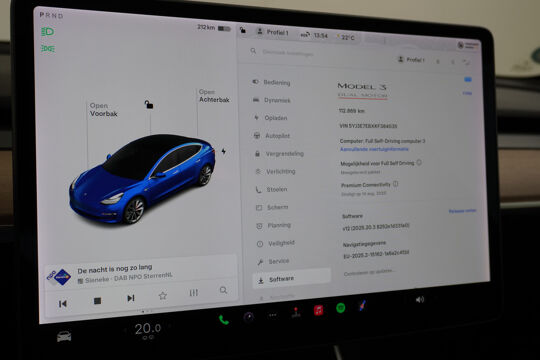
Task: Expand the Profiel 1 selector in settings
Action: click(411, 60)
